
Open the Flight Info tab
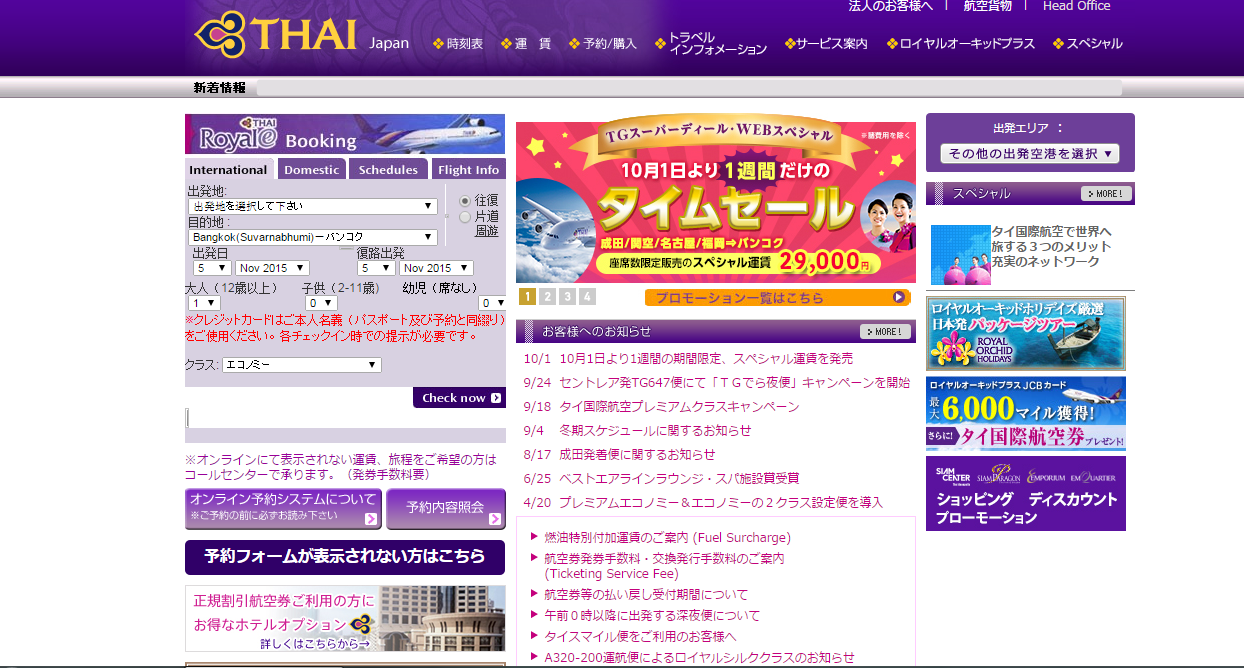coord(469,169)
